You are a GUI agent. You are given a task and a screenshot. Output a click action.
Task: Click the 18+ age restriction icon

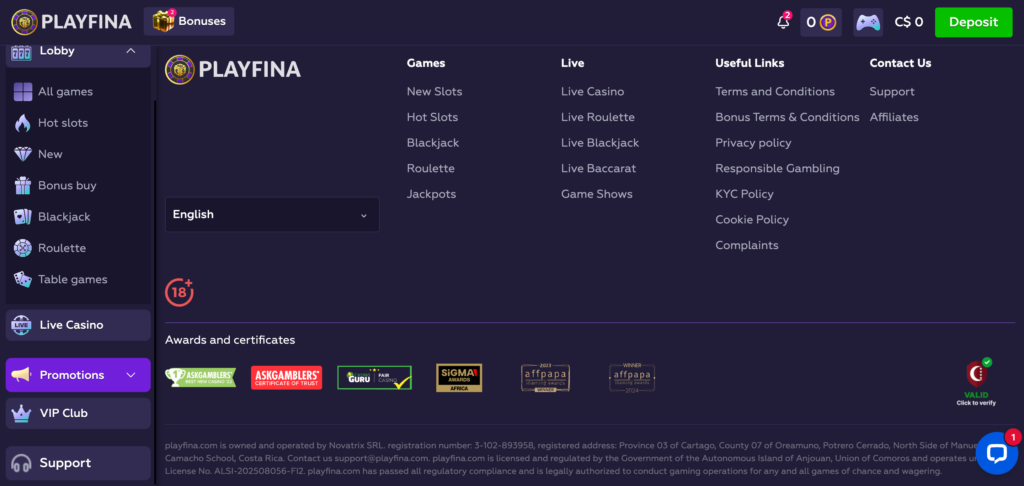179,292
